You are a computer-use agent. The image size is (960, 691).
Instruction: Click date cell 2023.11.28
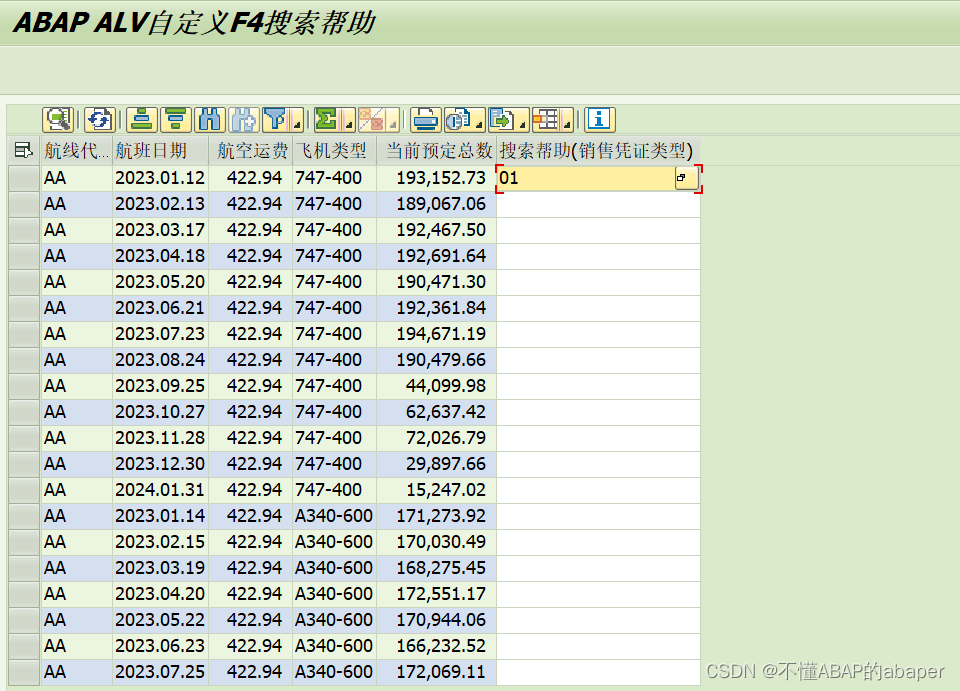pyautogui.click(x=160, y=438)
